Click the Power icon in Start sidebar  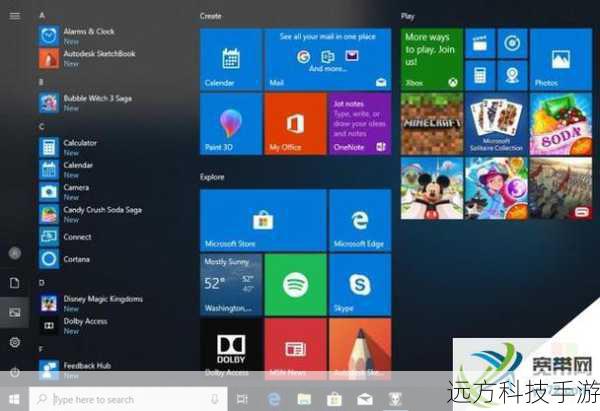coord(15,372)
